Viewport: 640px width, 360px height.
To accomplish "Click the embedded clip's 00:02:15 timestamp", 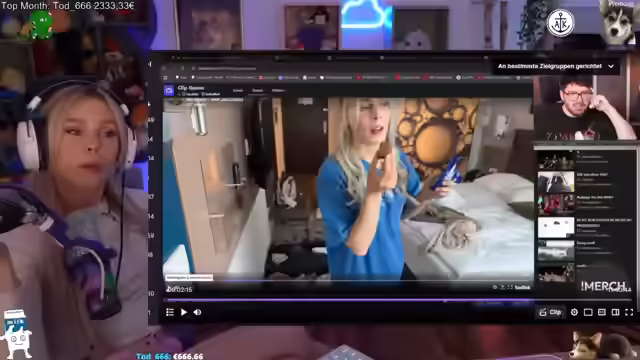I will click(180, 289).
